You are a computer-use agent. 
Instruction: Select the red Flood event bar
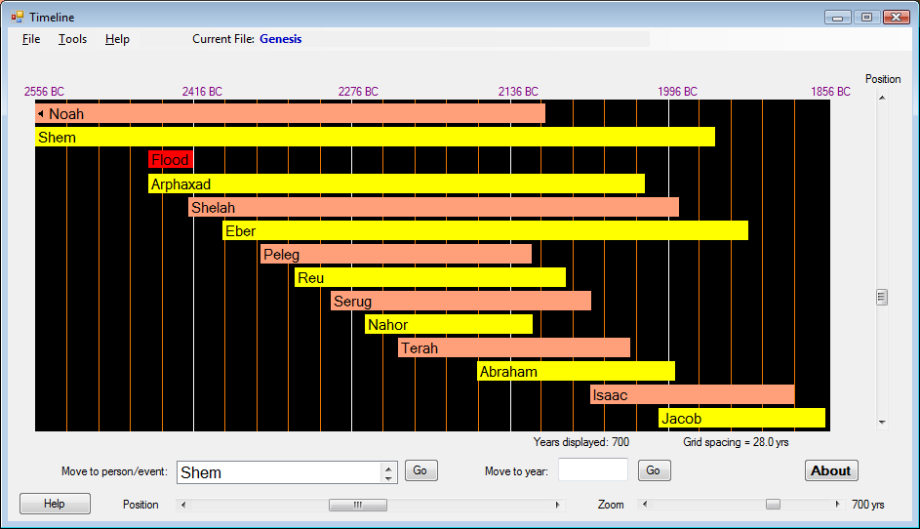[x=170, y=160]
